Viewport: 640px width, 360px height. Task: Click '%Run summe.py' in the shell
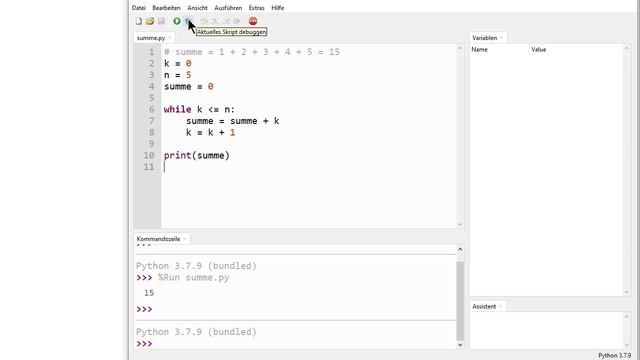[193, 278]
